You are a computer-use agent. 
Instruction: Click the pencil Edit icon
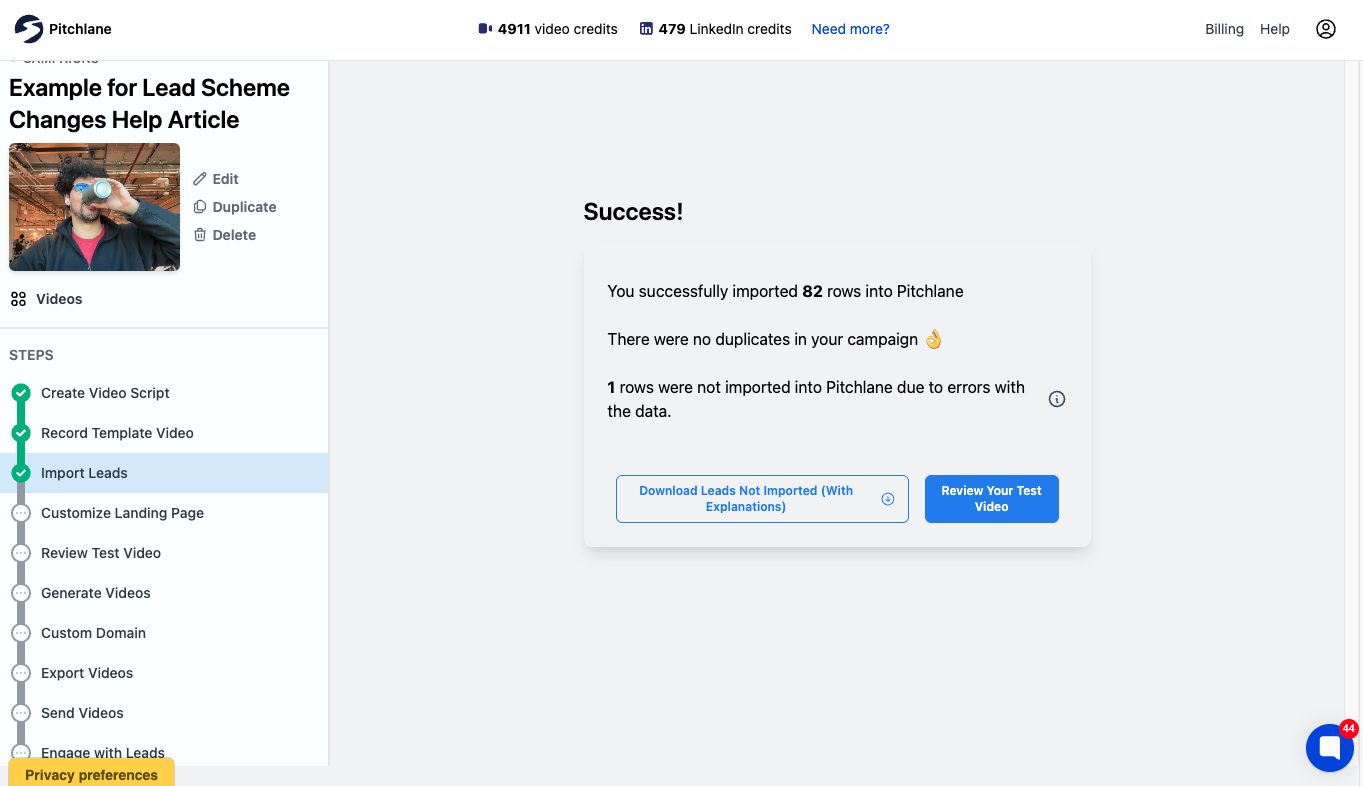(200, 179)
